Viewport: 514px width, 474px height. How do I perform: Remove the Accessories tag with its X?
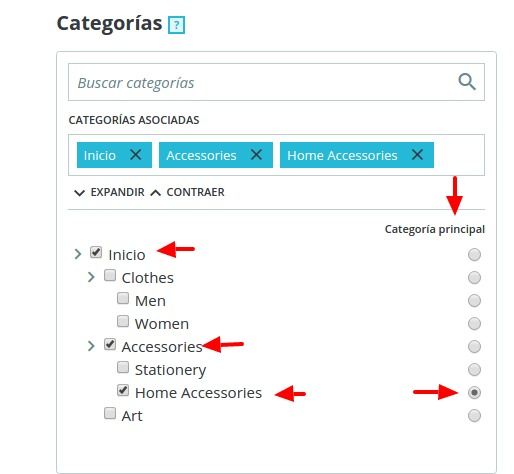click(x=256, y=155)
